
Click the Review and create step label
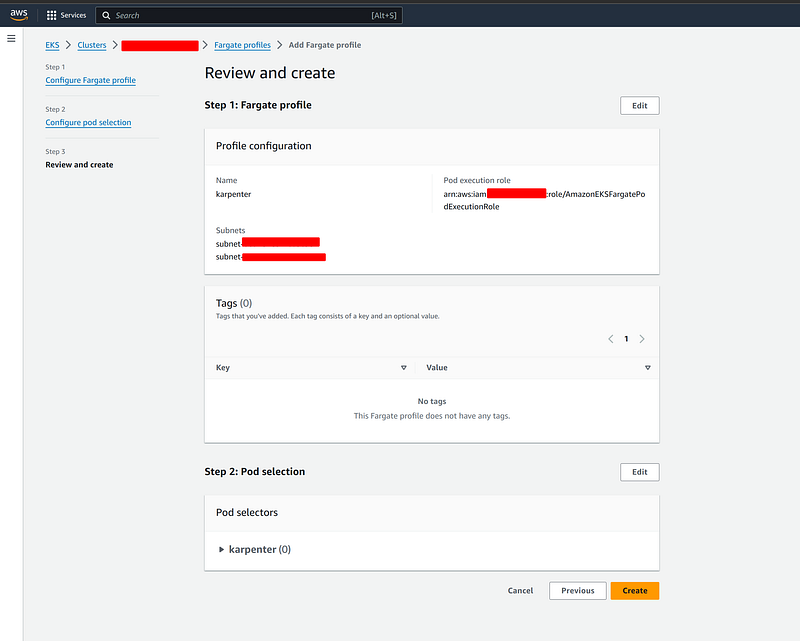tap(79, 165)
